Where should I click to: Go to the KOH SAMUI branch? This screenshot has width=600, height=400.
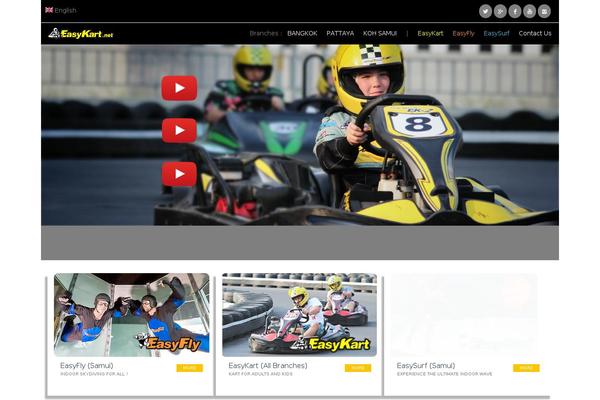[380, 33]
